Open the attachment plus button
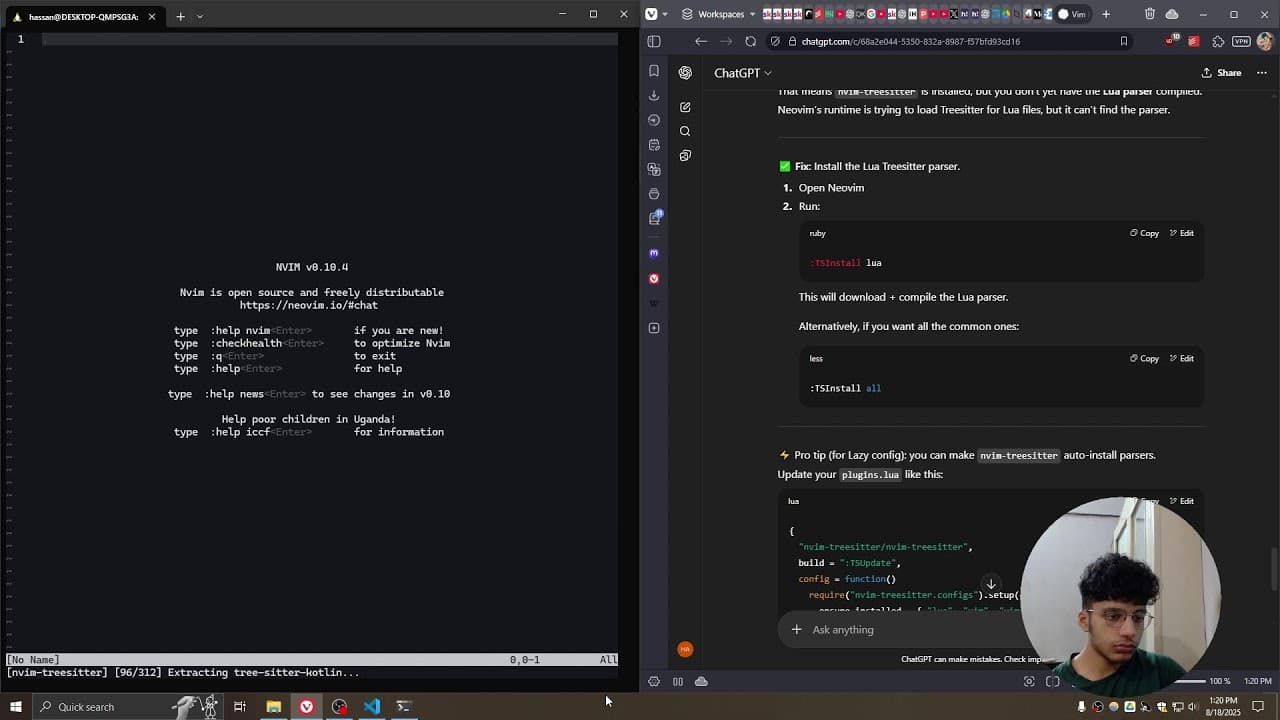Viewport: 1280px width, 720px height. (x=796, y=630)
